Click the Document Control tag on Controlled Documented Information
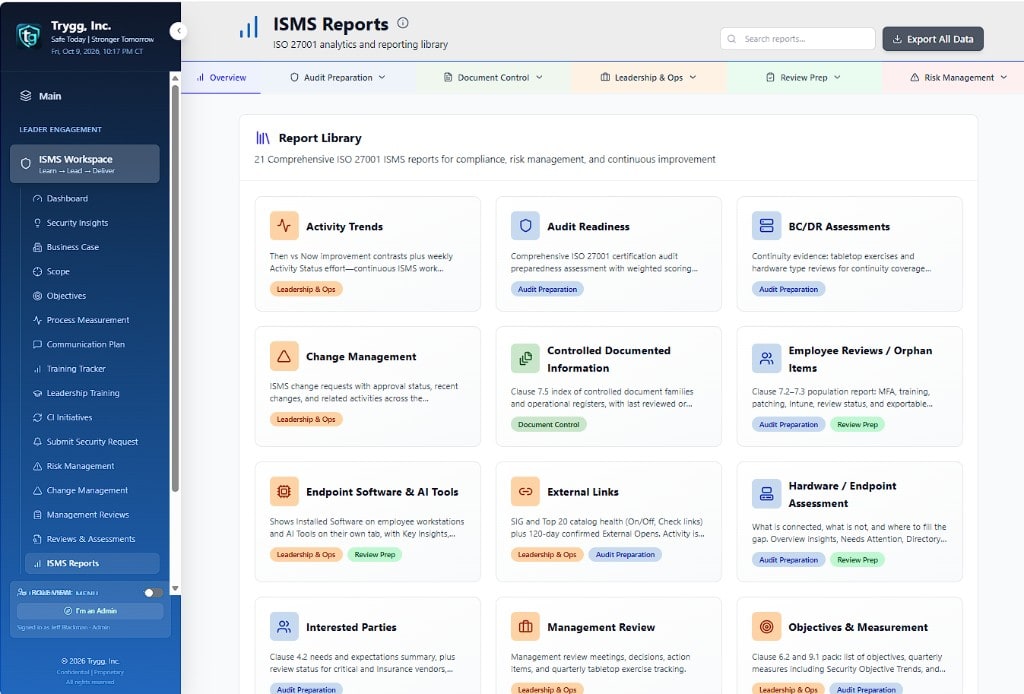1024x694 pixels. click(x=549, y=424)
